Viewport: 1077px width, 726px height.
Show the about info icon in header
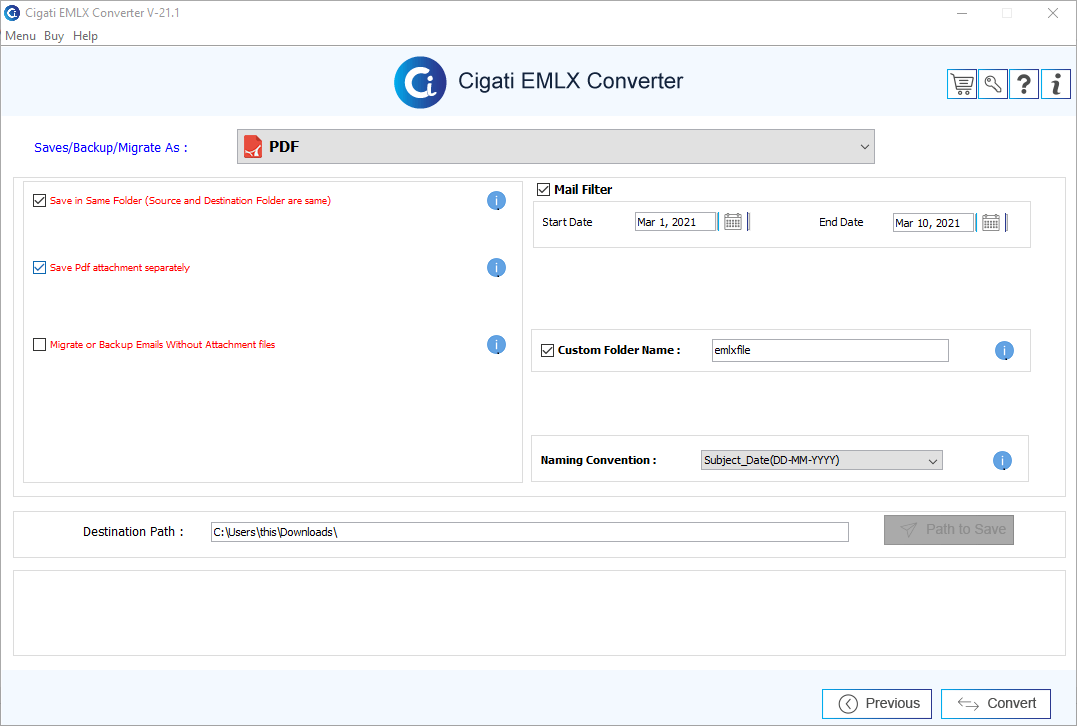pyautogui.click(x=1056, y=84)
